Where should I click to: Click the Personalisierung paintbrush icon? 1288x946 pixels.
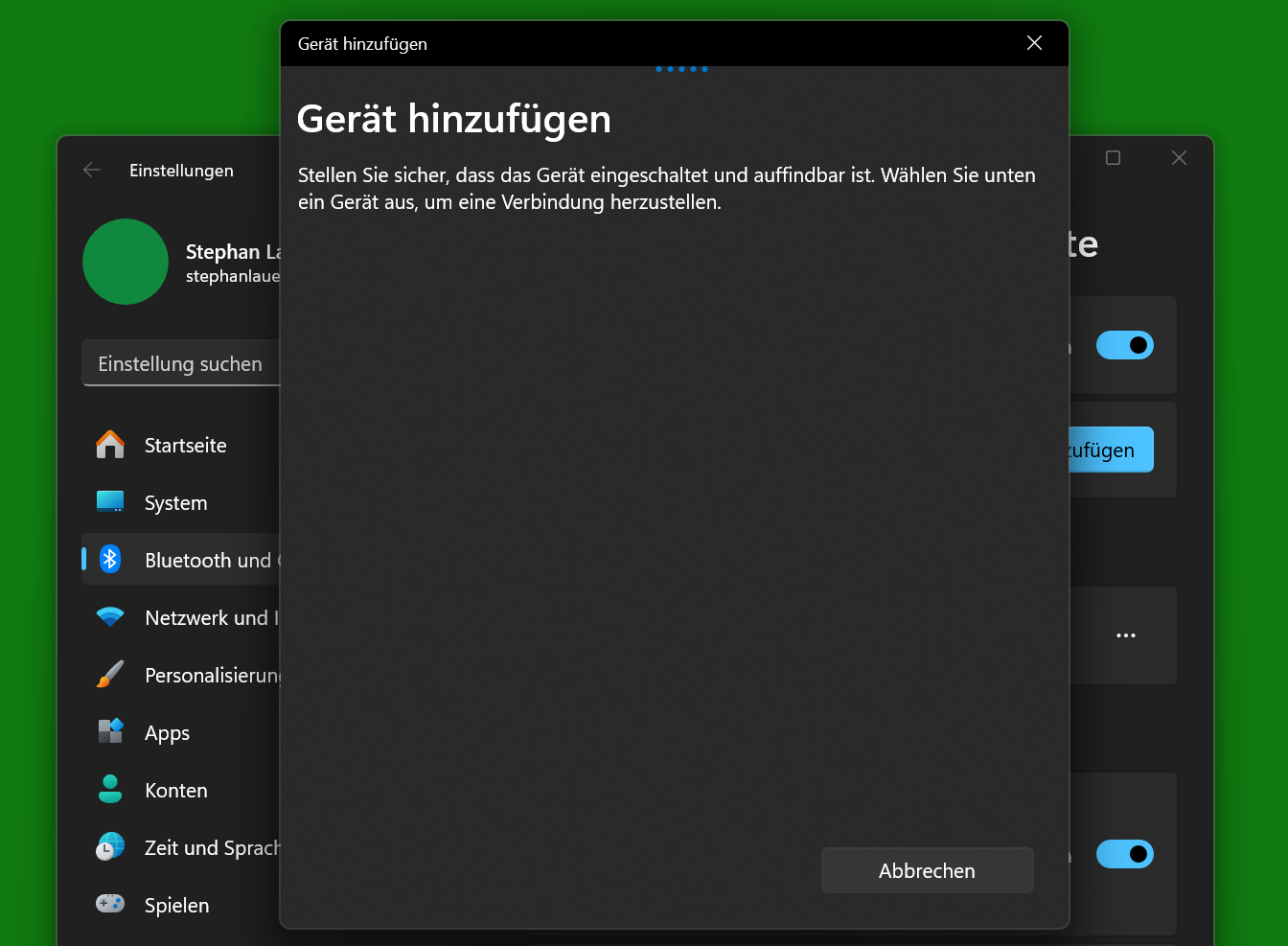point(110,674)
